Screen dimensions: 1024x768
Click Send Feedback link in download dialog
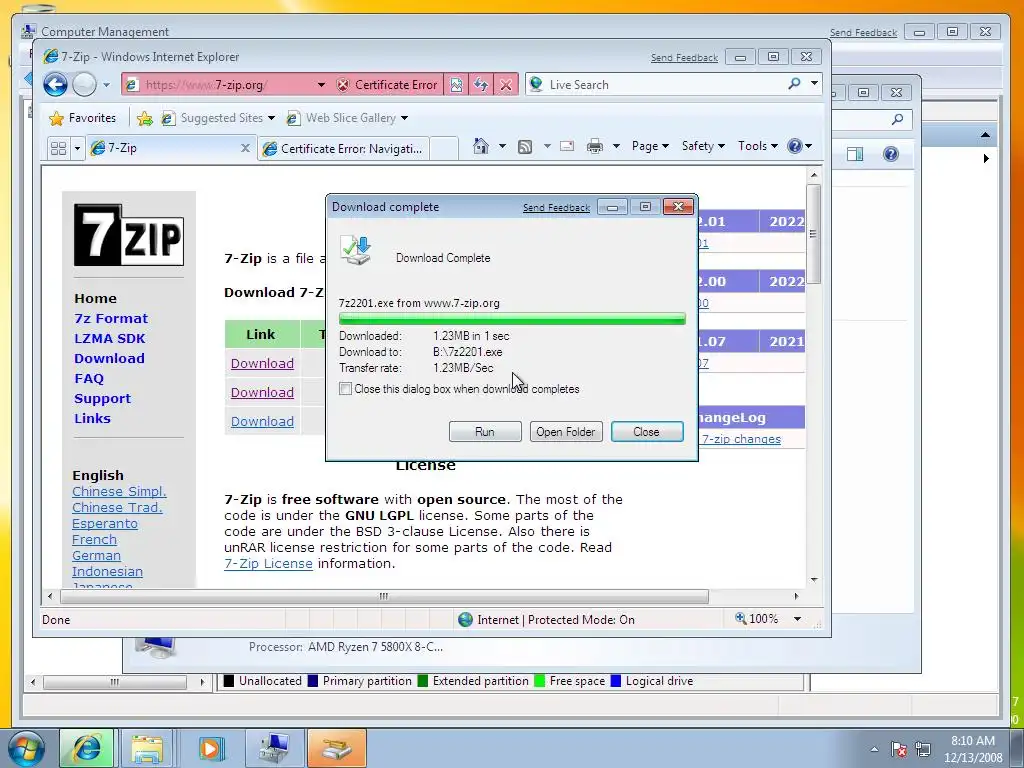coord(556,208)
